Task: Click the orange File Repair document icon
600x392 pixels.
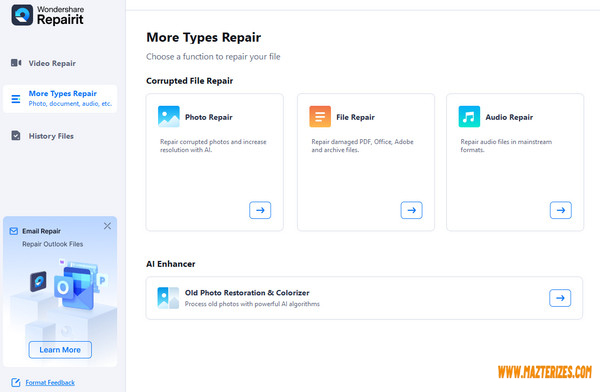Action: [x=320, y=116]
